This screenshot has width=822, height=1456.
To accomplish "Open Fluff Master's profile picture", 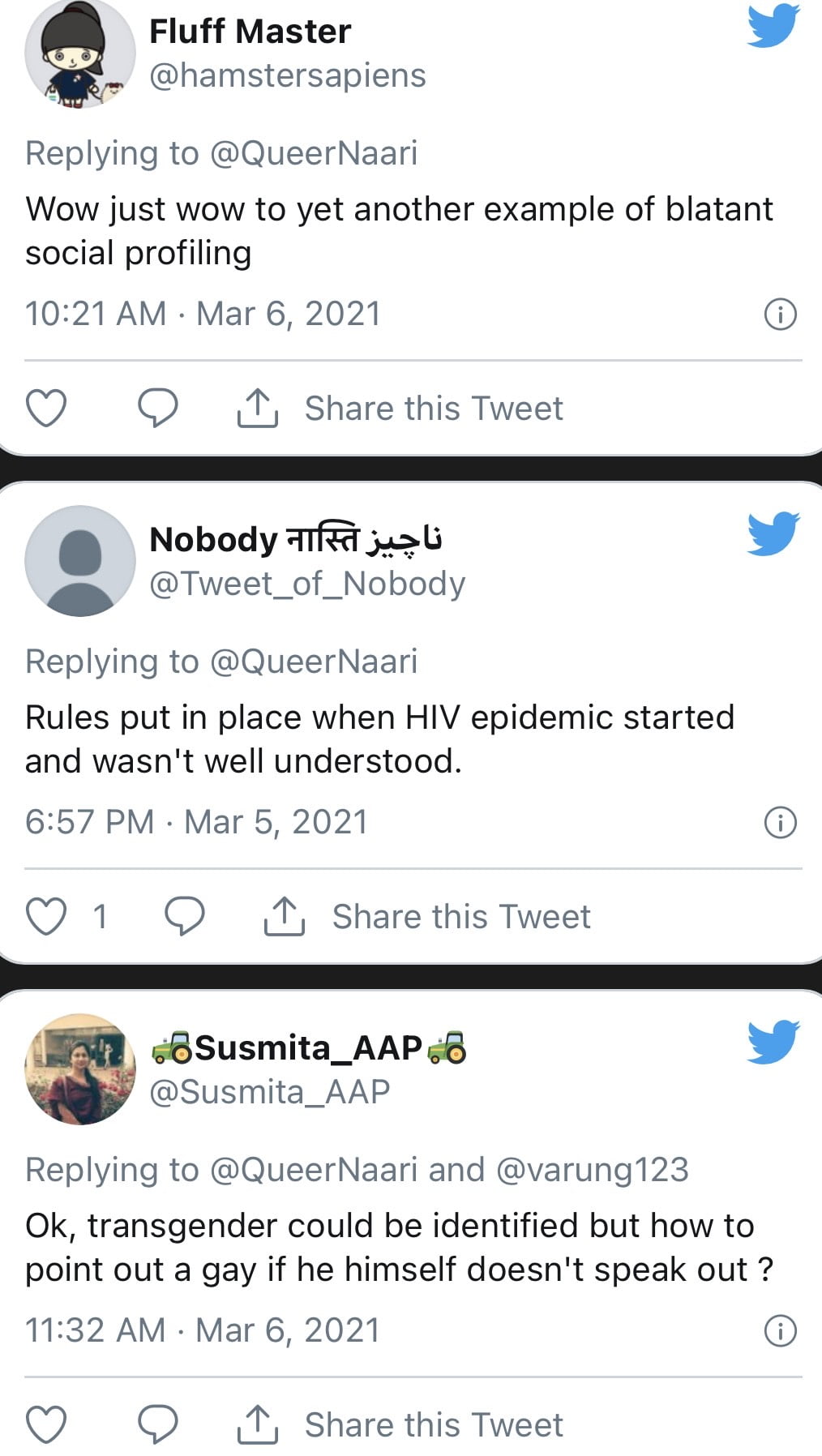I will point(79,54).
